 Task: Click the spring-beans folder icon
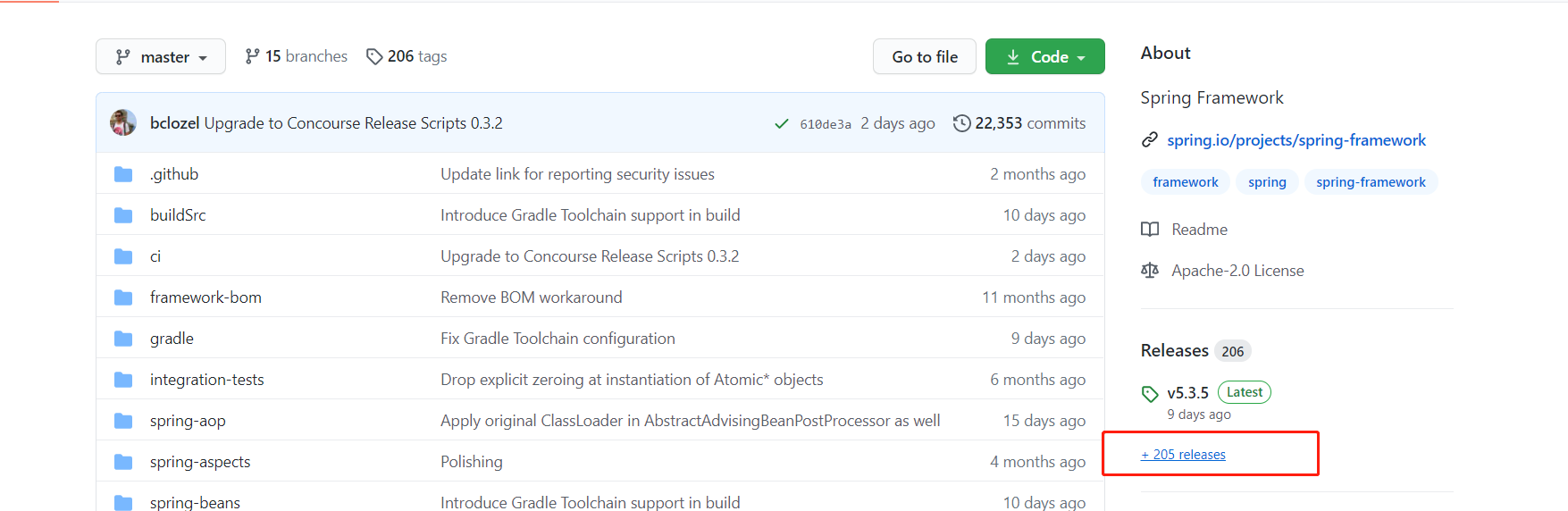[123, 503]
